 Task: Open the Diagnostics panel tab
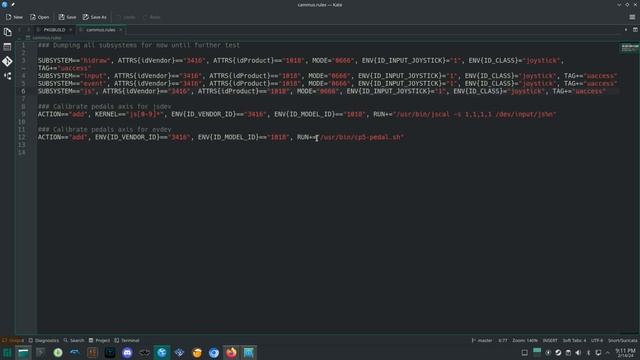tap(44, 340)
